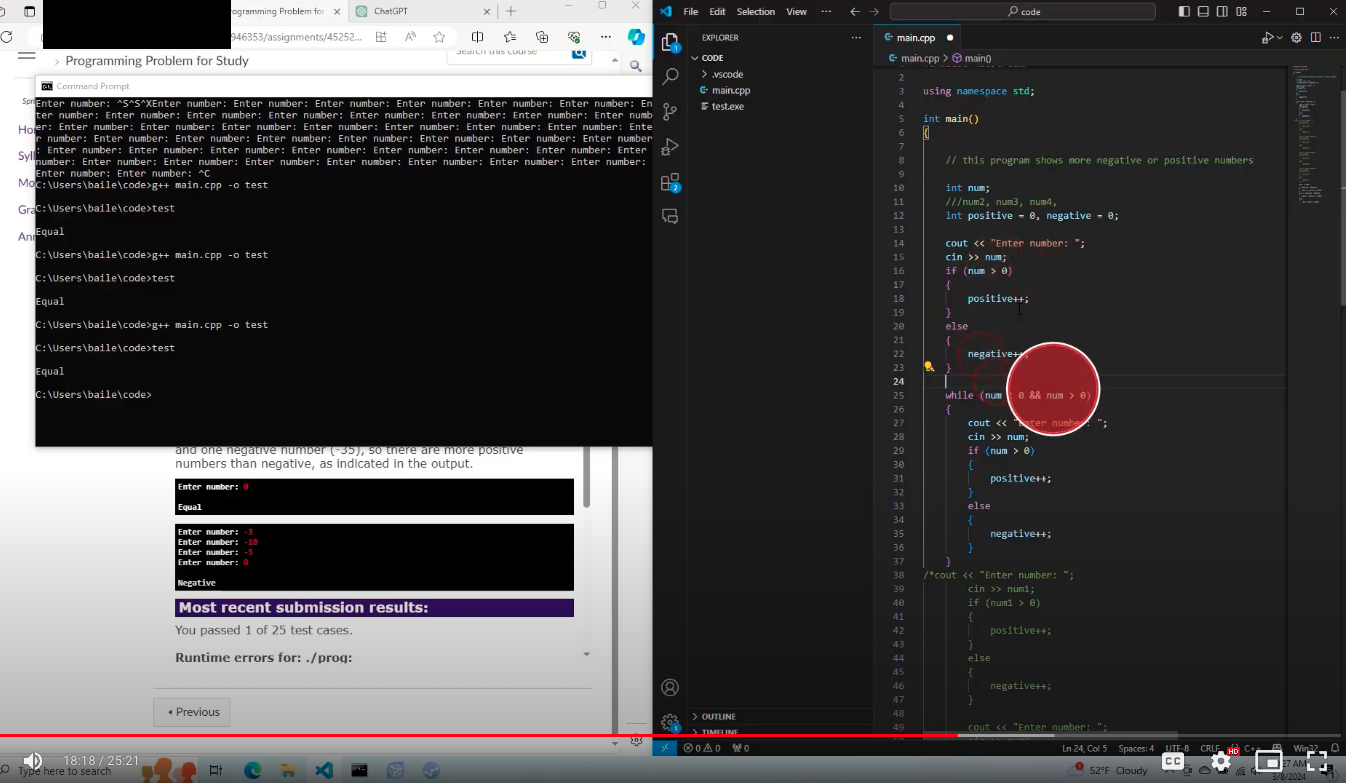The width and height of the screenshot is (1346, 783).
Task: Toggle YouTube closed captions
Action: click(x=1173, y=761)
